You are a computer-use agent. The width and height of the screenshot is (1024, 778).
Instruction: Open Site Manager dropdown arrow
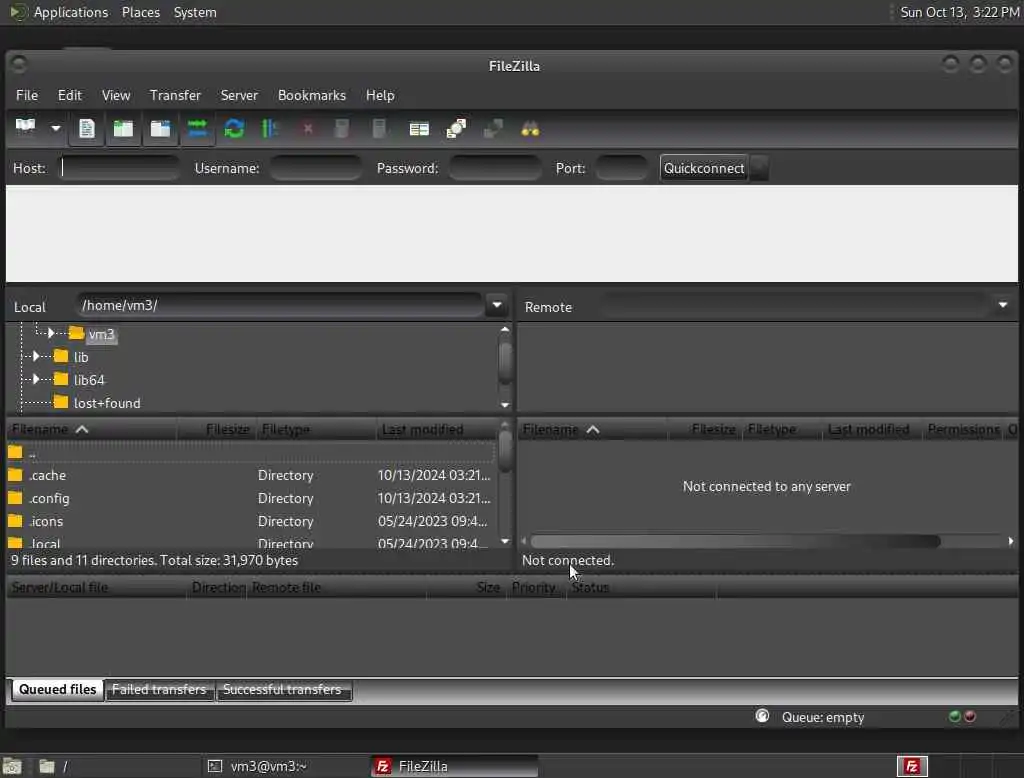click(x=56, y=128)
